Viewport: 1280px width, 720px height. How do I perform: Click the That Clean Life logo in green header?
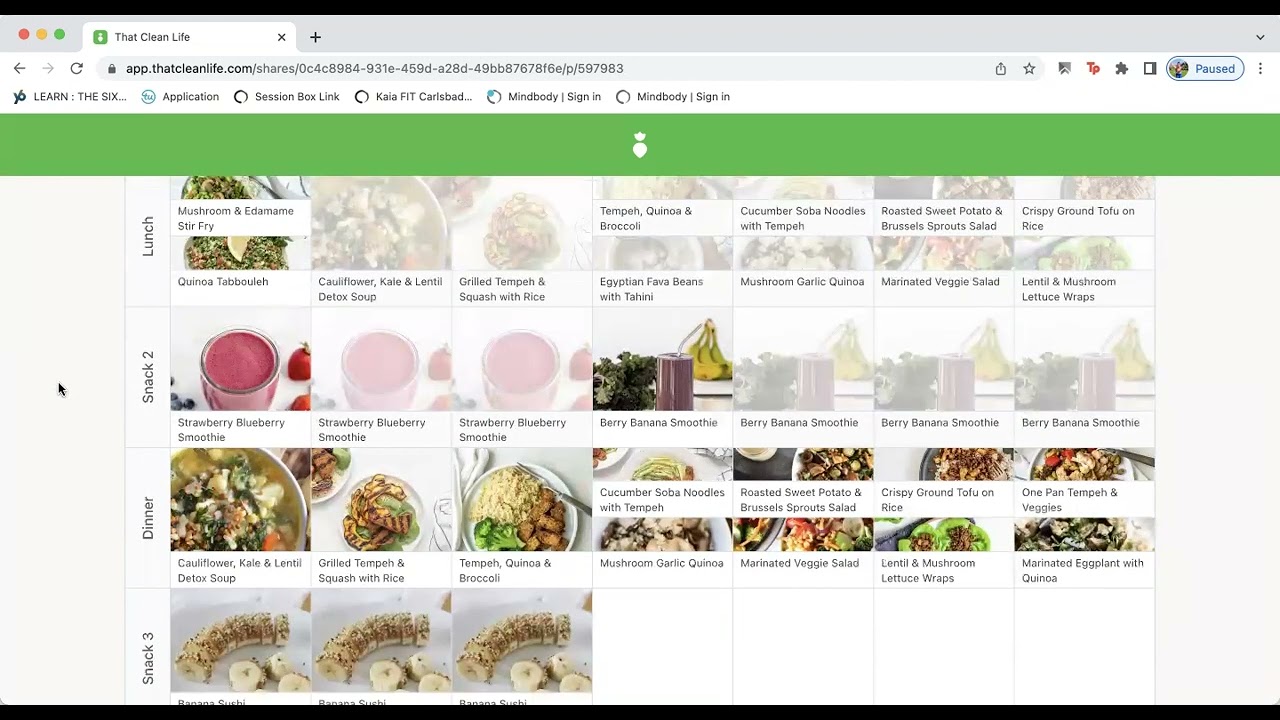[640, 145]
